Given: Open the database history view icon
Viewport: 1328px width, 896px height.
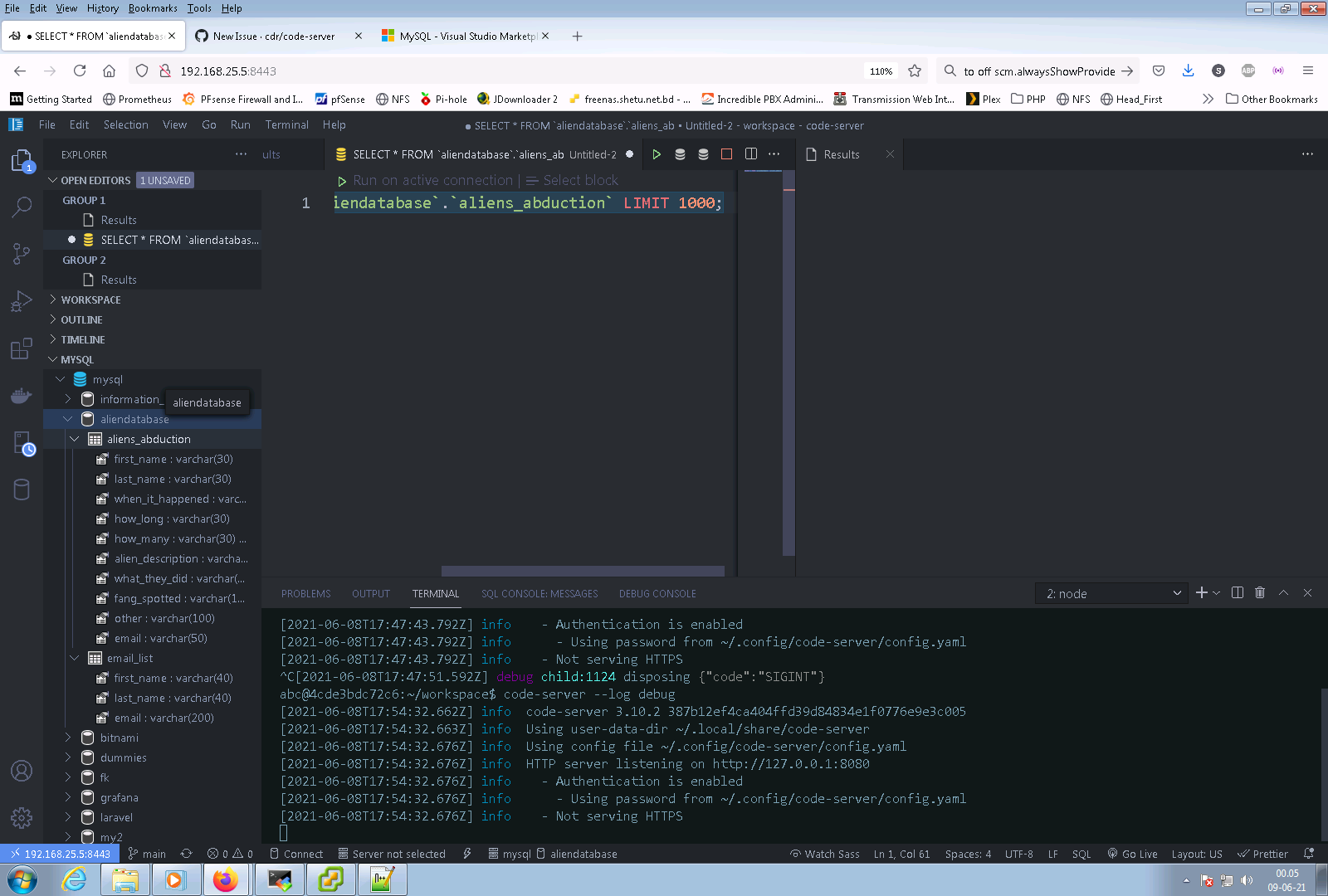Looking at the screenshot, I should pyautogui.click(x=23, y=444).
